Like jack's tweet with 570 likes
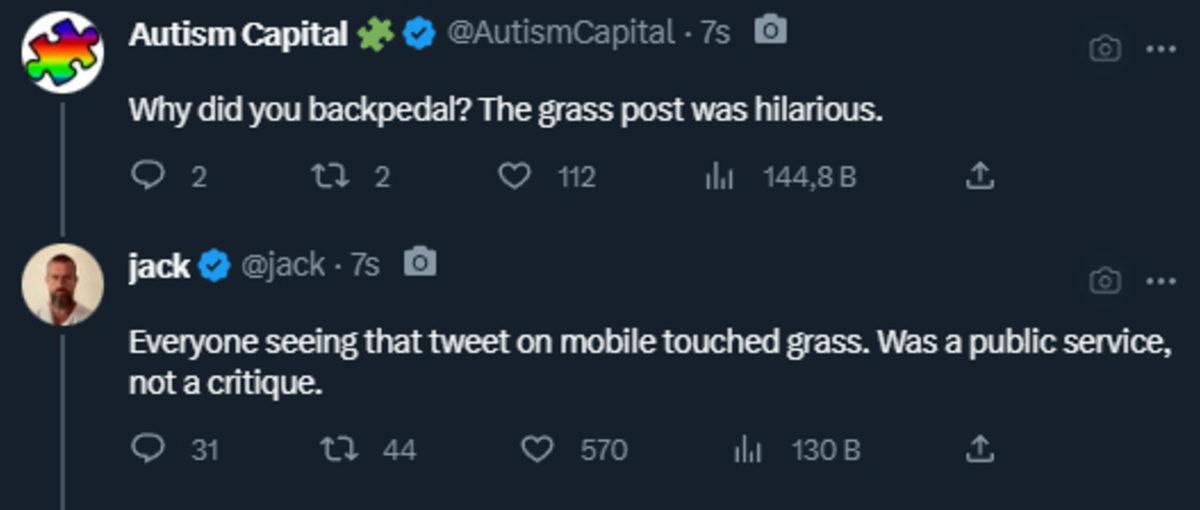The height and width of the screenshot is (510, 1200). [x=540, y=449]
